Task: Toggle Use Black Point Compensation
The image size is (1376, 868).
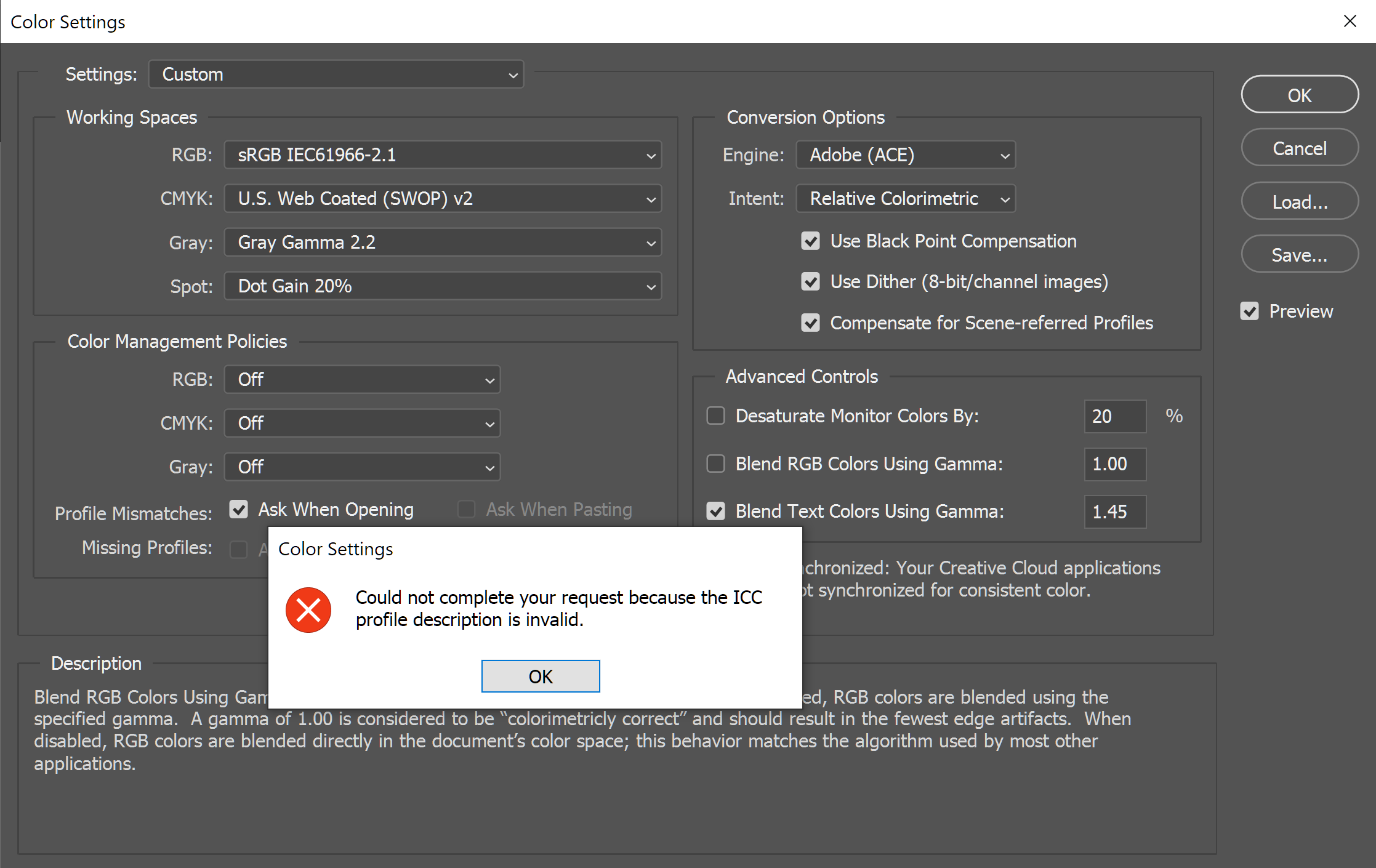Action: (810, 241)
